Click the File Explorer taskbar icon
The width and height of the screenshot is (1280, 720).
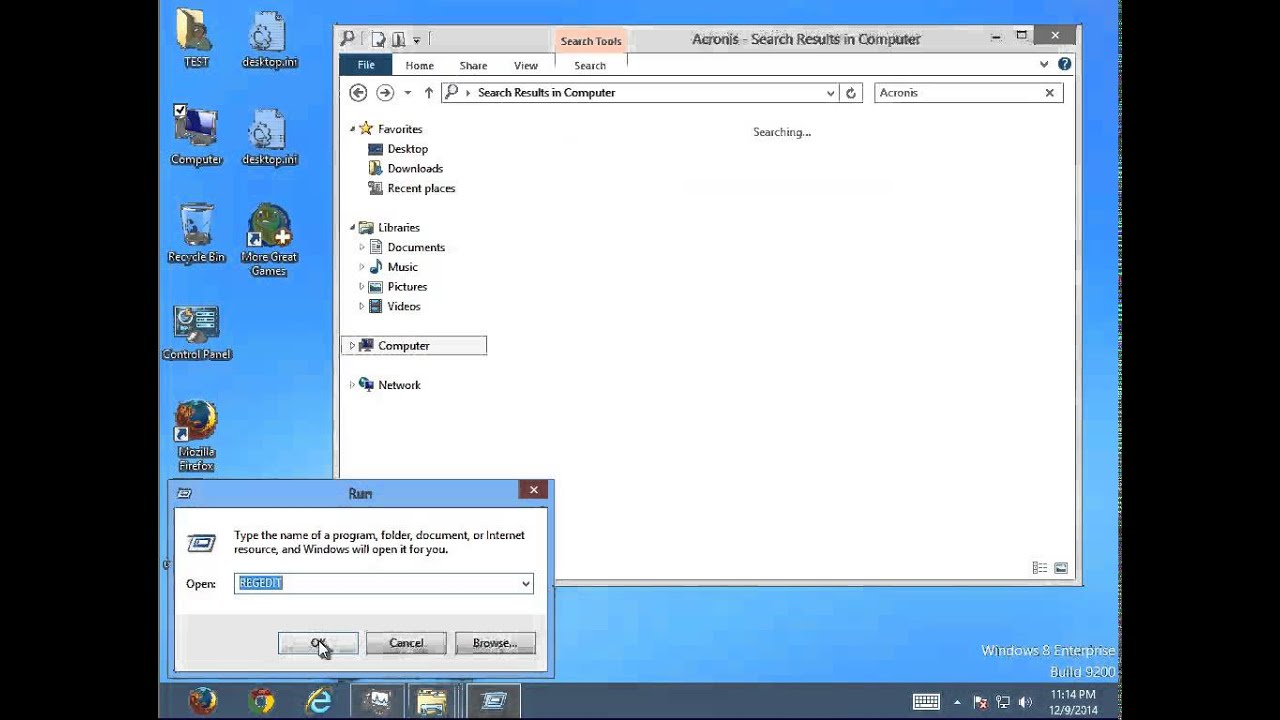click(432, 701)
